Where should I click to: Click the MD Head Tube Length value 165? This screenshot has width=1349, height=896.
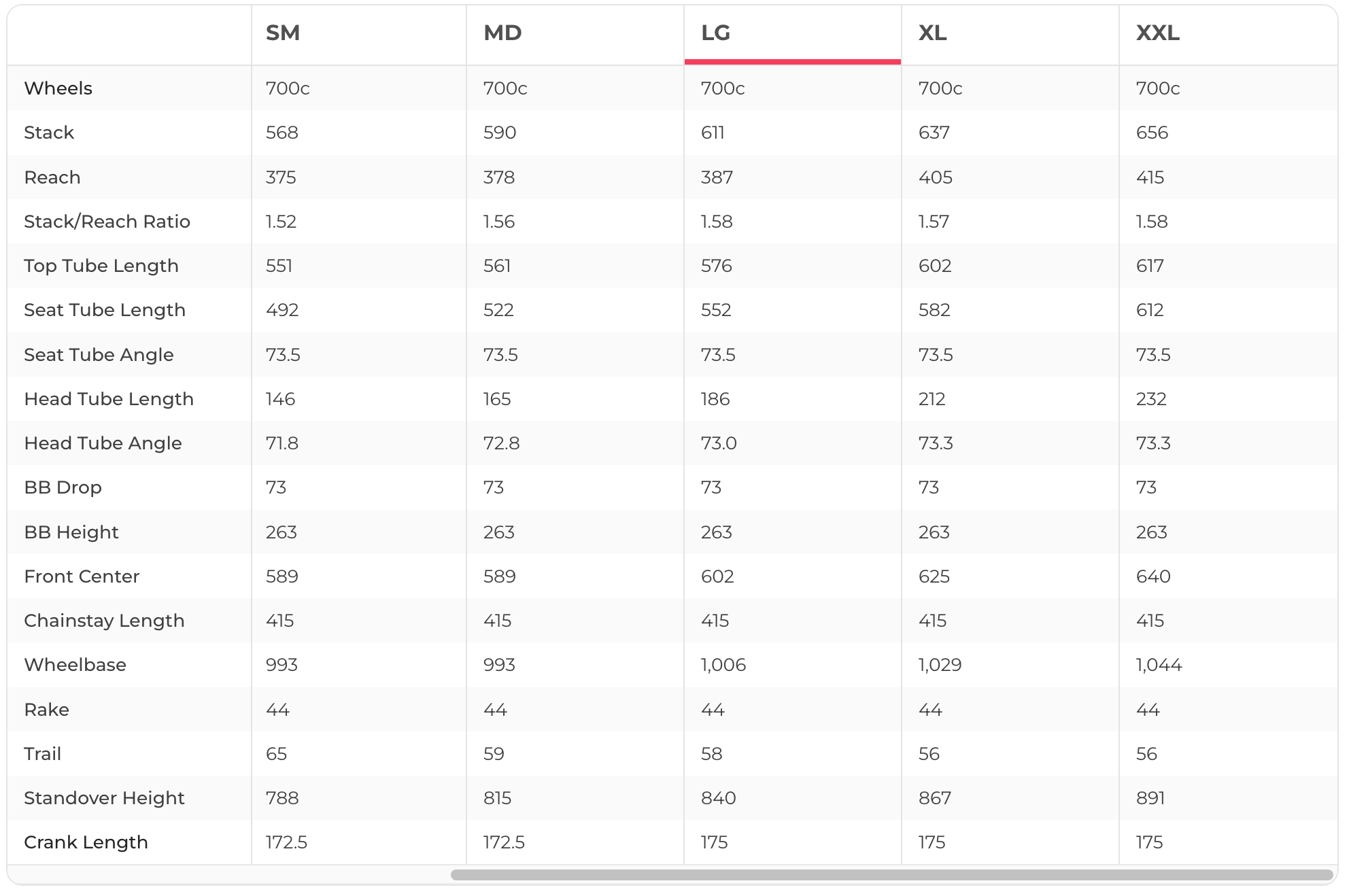[x=497, y=399]
